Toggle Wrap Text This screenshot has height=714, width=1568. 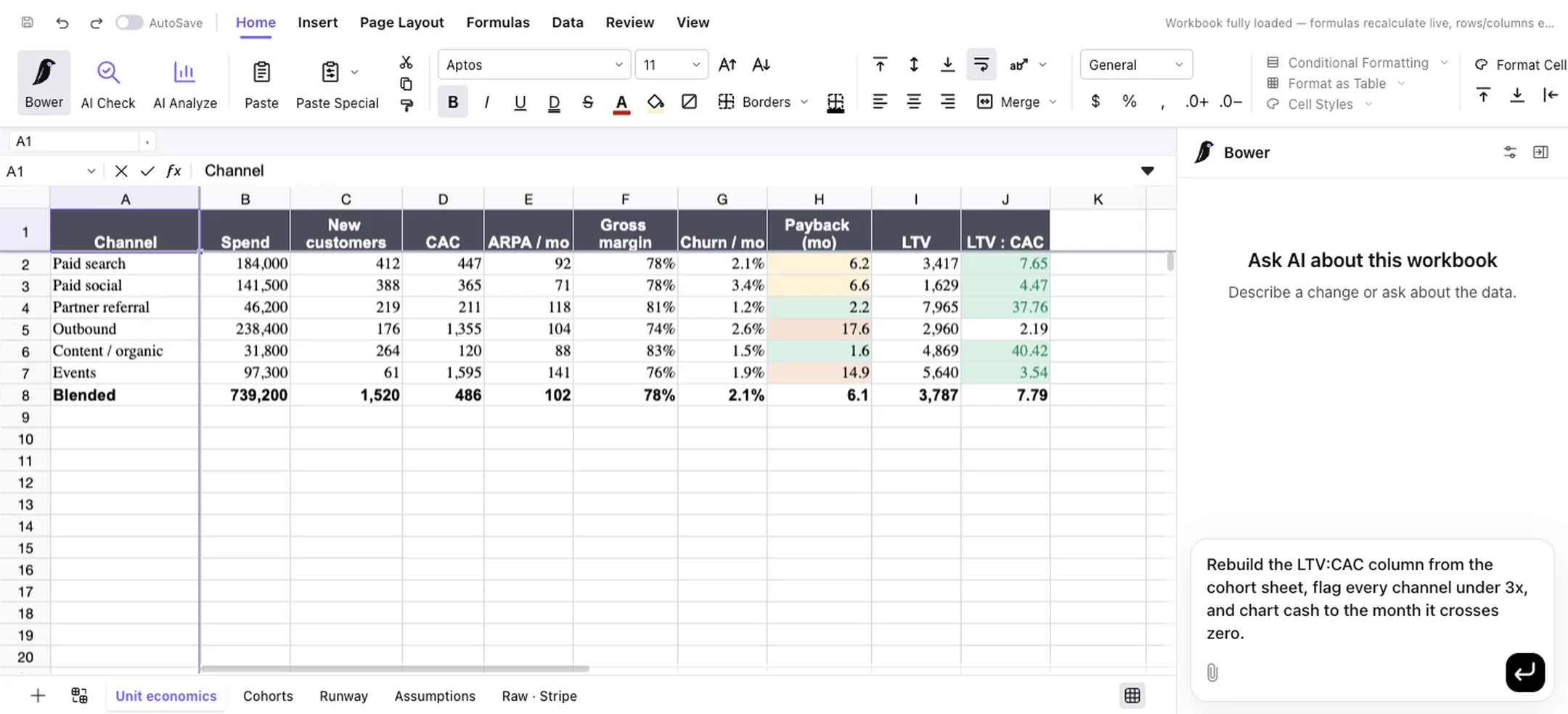click(981, 65)
